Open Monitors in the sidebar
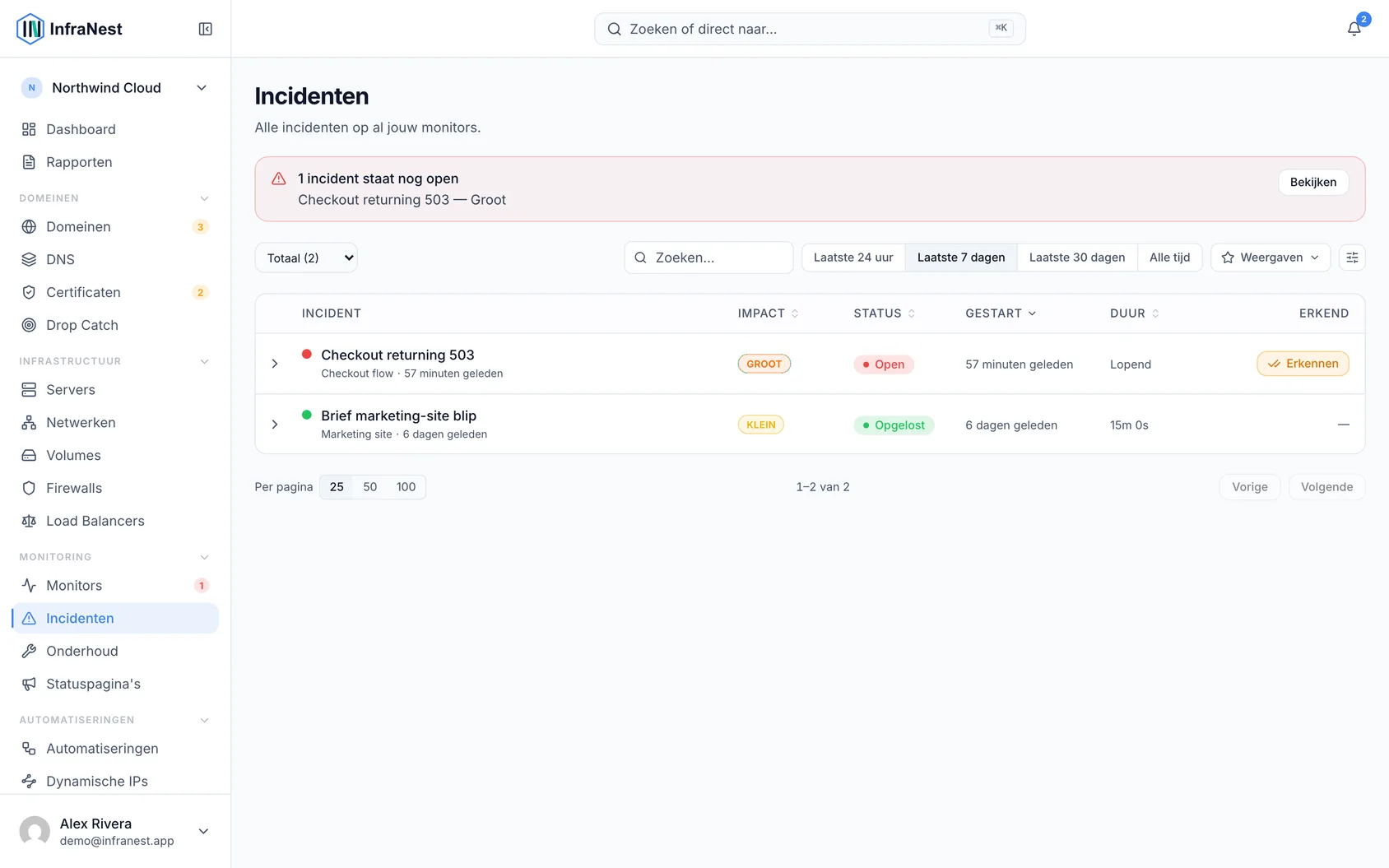Viewport: 1389px width, 868px height. [x=115, y=585]
